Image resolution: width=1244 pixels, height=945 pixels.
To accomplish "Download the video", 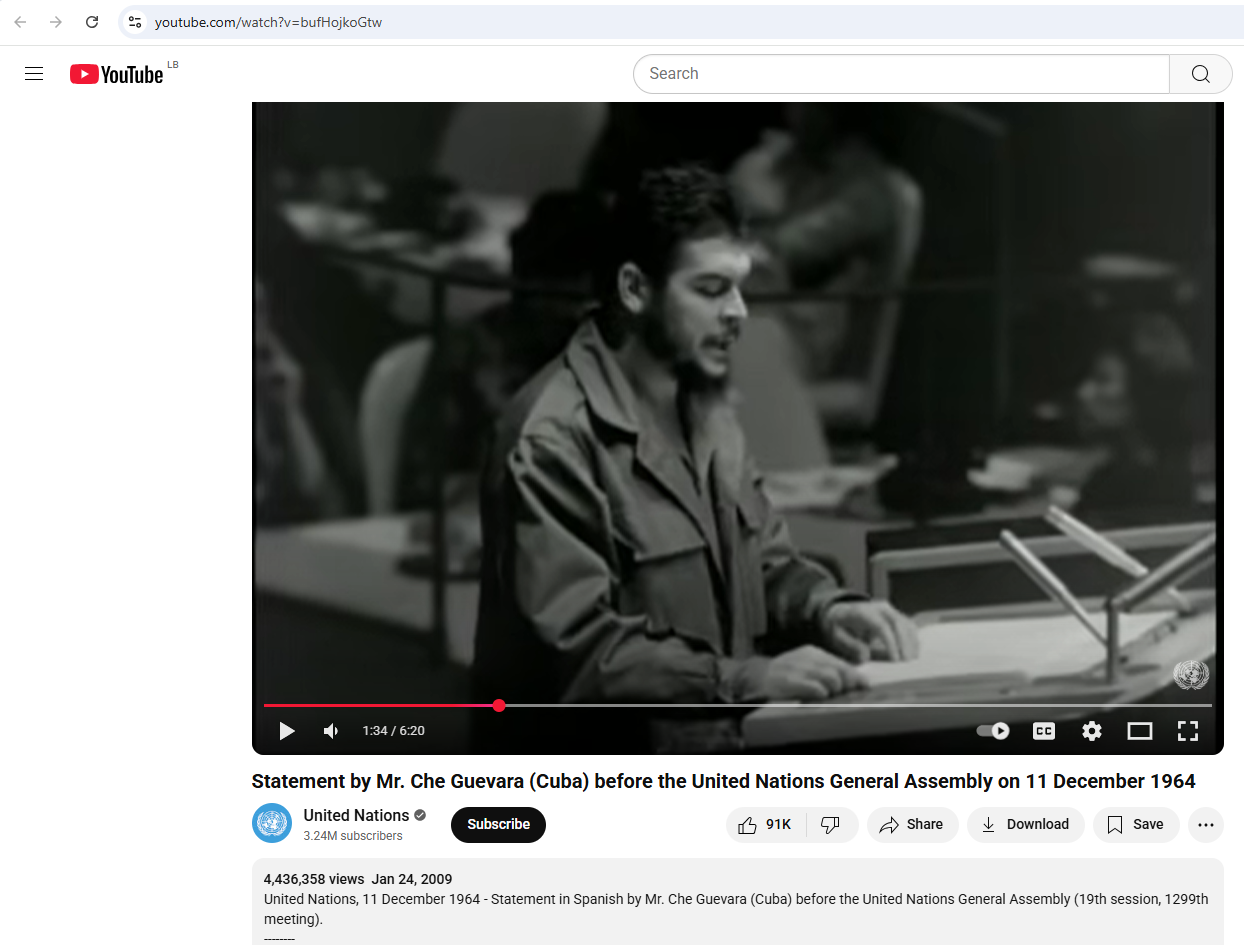I will point(1025,825).
